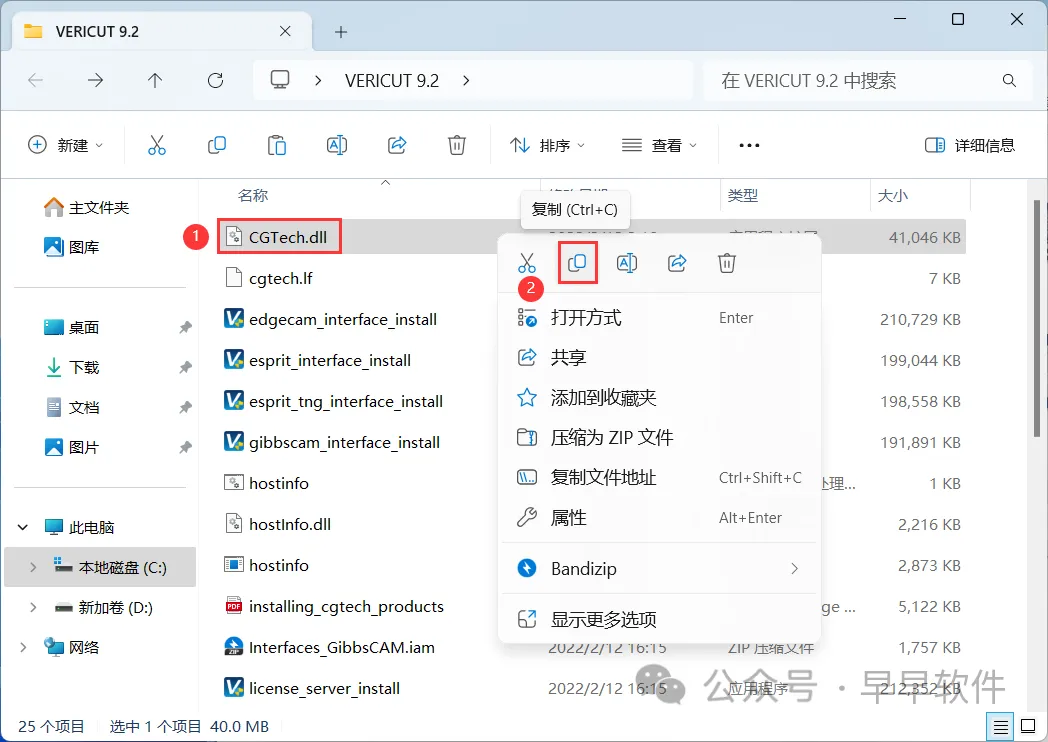Sort by the 类型 column header
This screenshot has width=1048, height=742.
click(743, 196)
